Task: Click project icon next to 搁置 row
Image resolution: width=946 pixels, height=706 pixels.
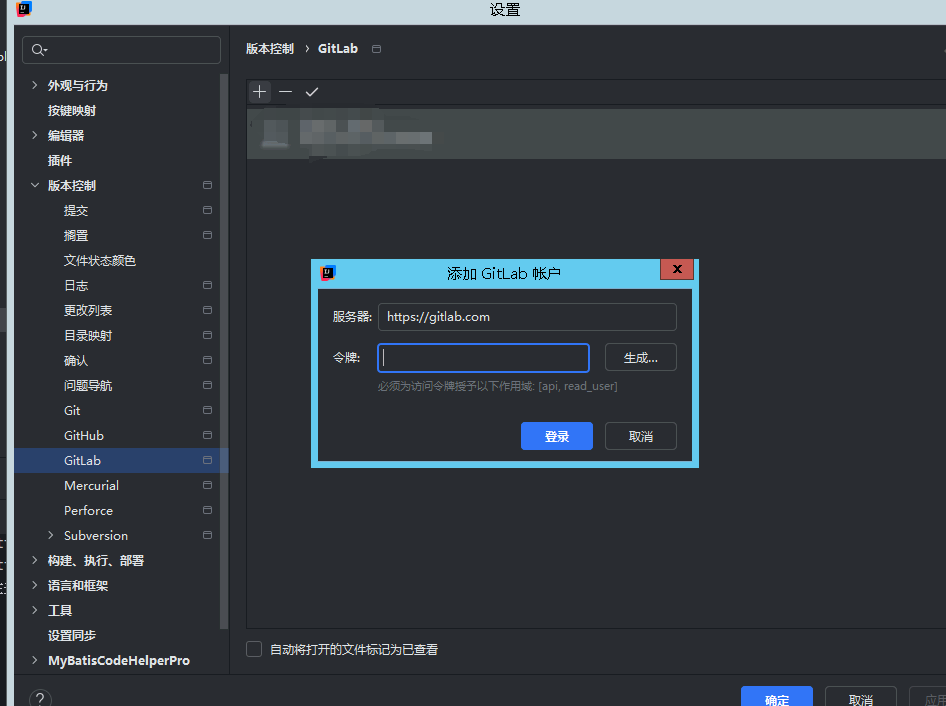Action: [207, 235]
